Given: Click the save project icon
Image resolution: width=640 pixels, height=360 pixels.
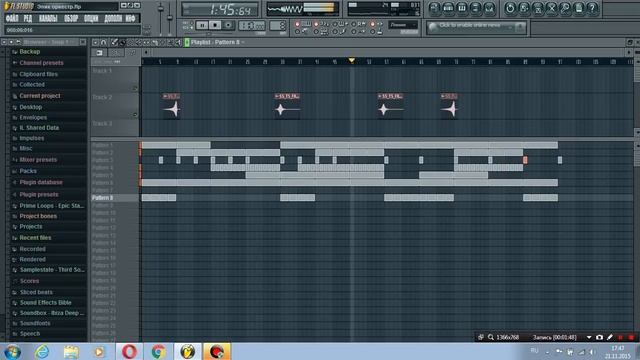Looking at the screenshot, I should 524,8.
